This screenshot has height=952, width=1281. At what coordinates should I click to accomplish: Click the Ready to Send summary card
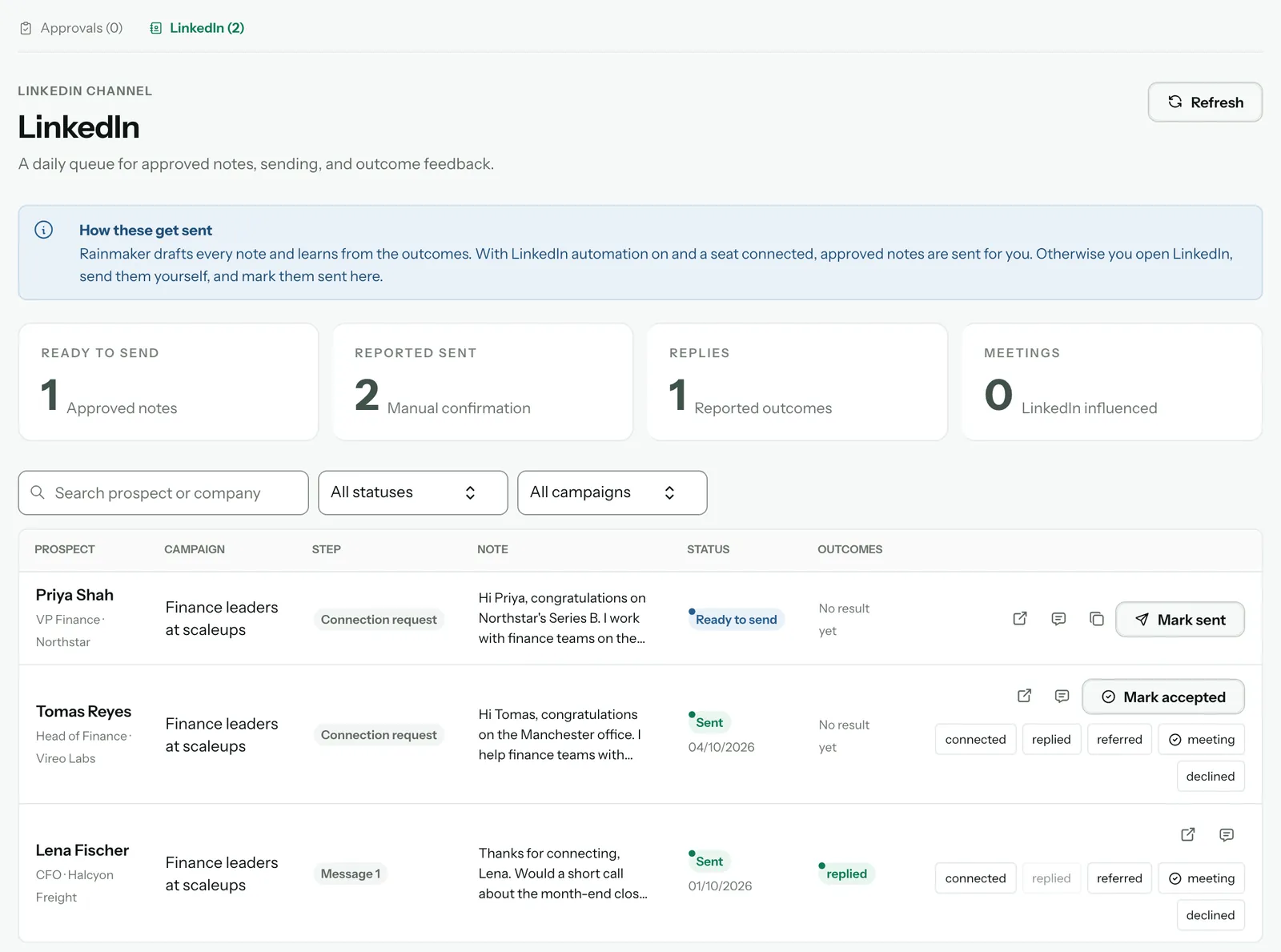pos(168,382)
